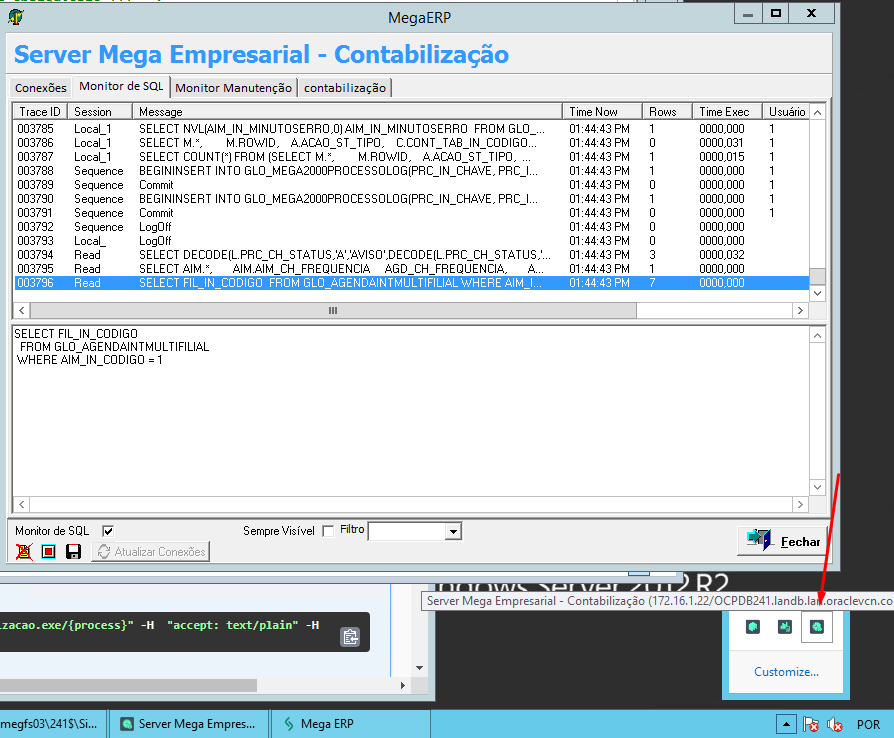Viewport: 894px width, 738px height.
Task: Enable the Sempre Visível checkbox
Action: 328,531
